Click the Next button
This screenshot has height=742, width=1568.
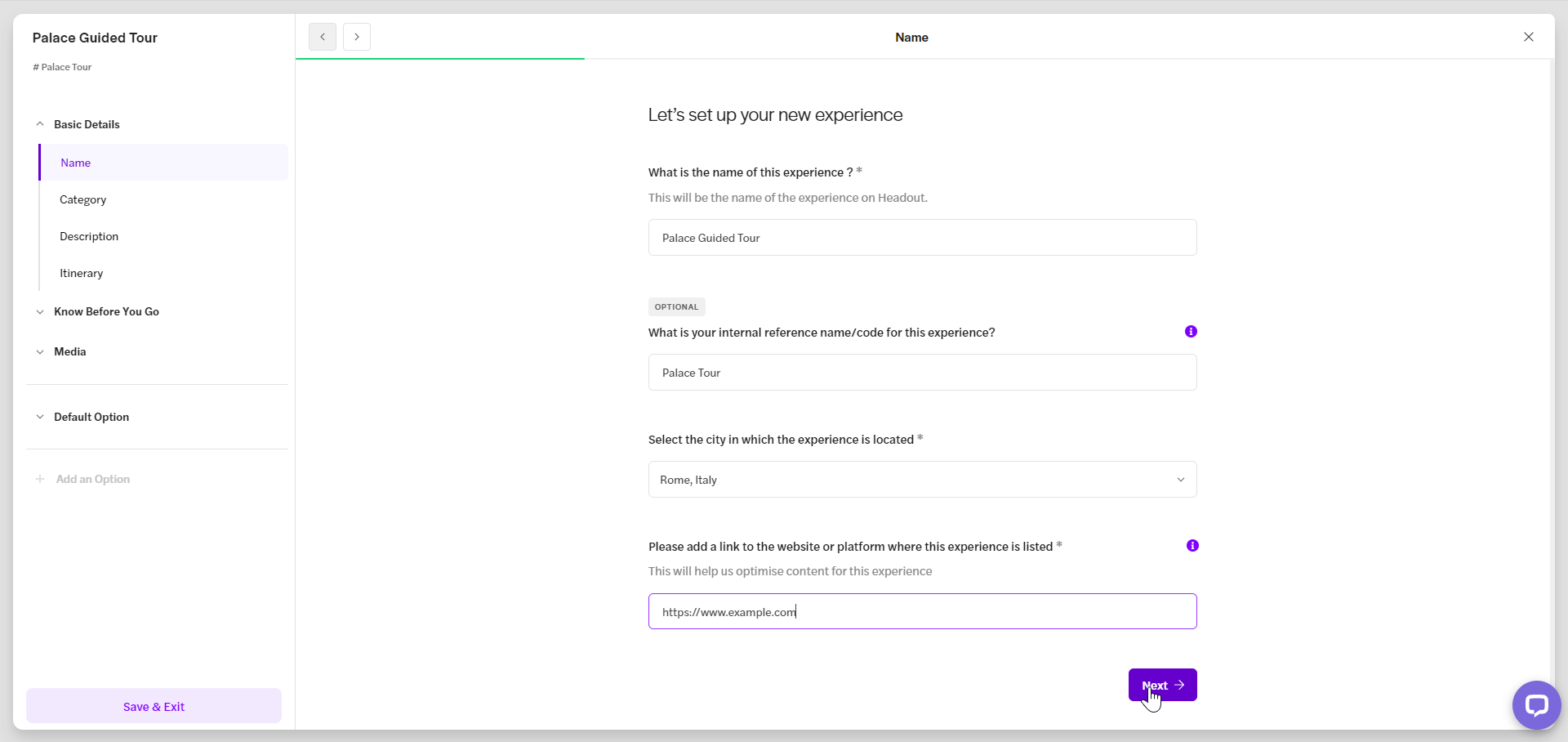1162,685
